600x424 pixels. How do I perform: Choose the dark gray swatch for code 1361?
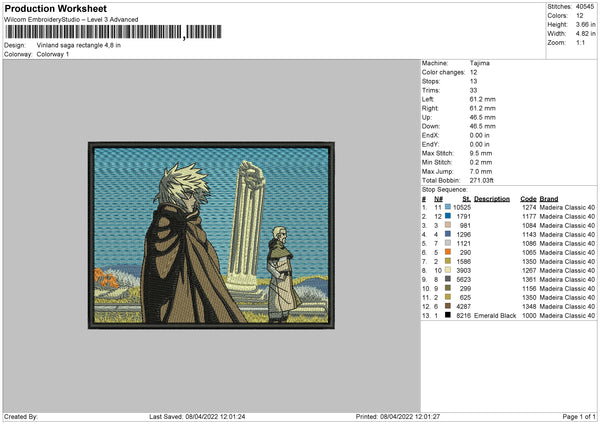(448, 279)
